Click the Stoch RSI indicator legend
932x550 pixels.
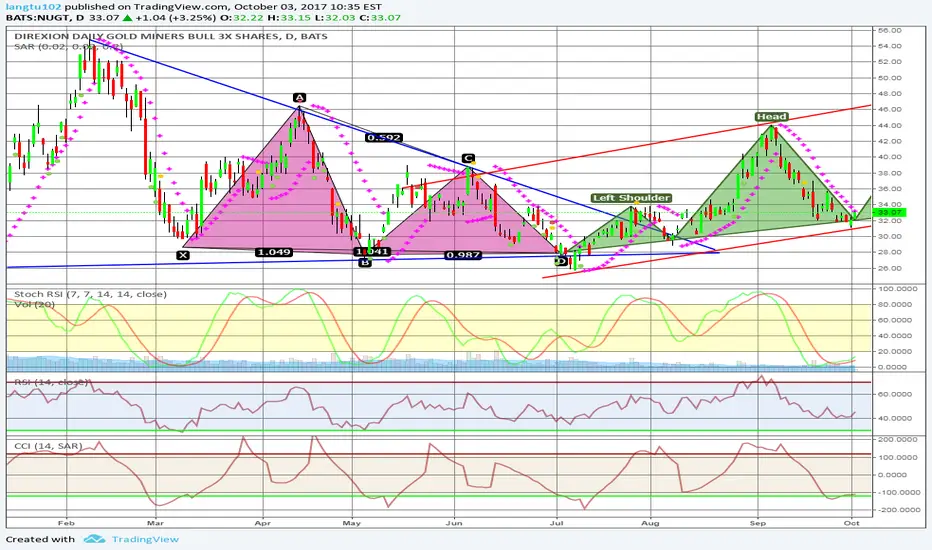90,294
